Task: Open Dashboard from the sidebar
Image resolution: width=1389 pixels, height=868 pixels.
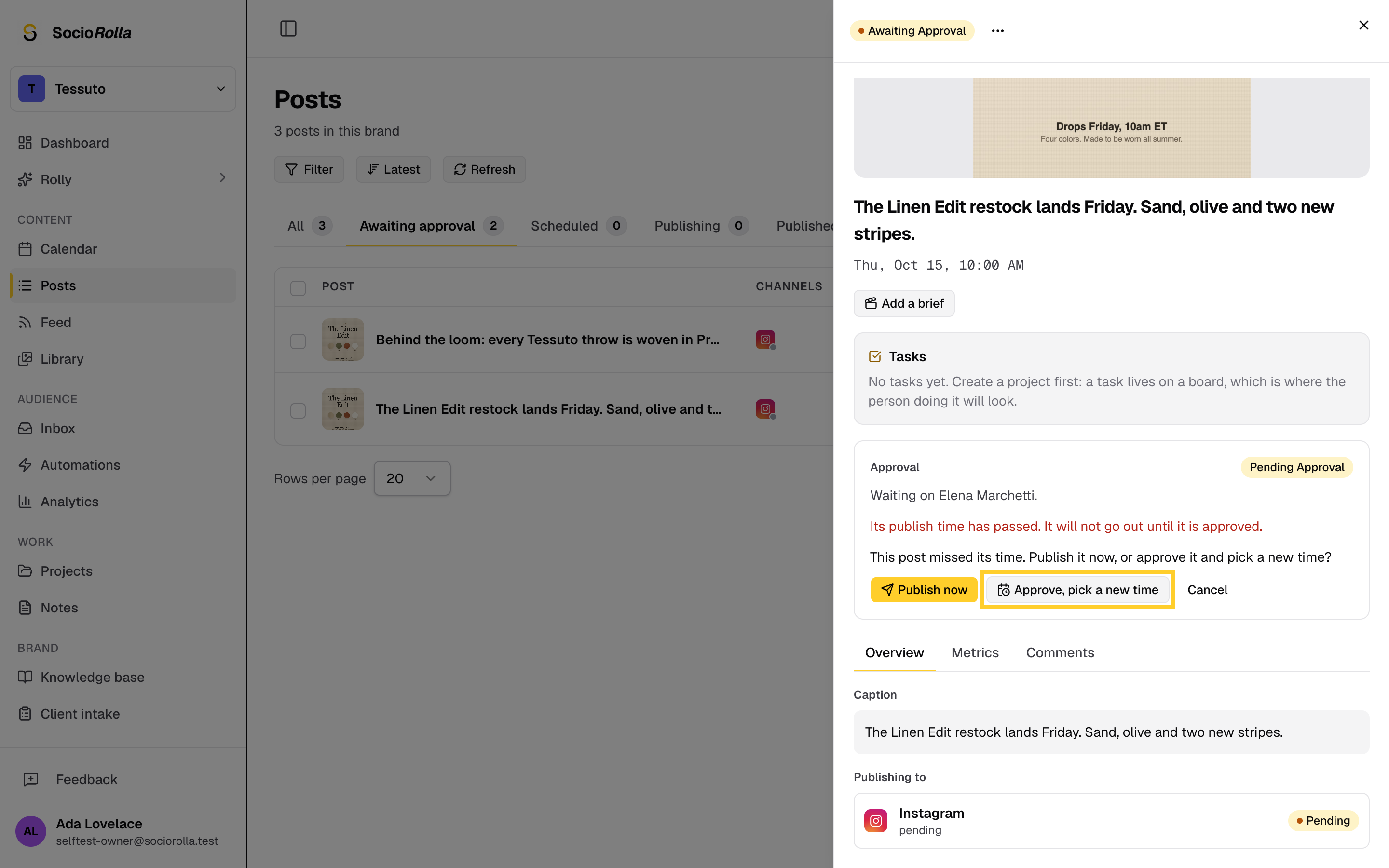Action: coord(123,143)
